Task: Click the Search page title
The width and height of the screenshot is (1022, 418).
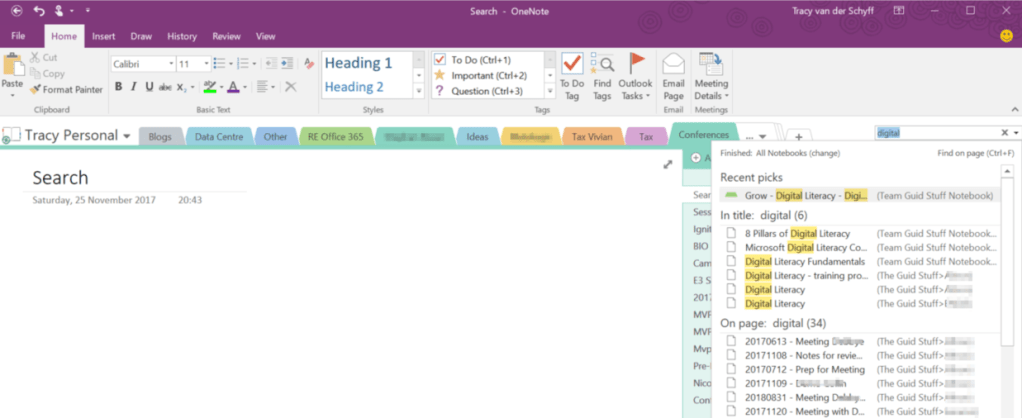Action: click(61, 177)
